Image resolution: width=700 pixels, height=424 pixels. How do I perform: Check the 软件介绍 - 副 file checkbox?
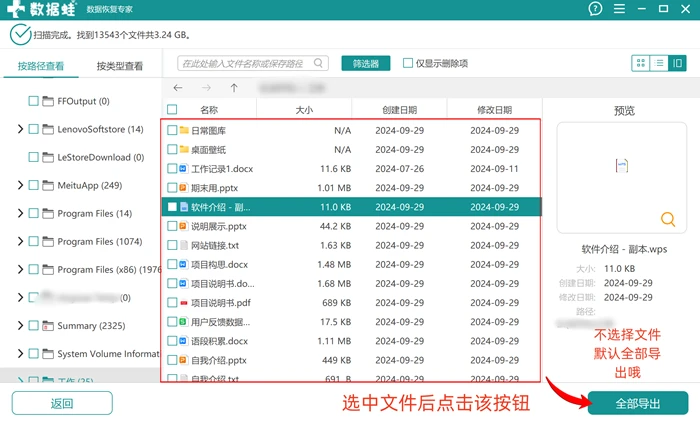tap(172, 207)
